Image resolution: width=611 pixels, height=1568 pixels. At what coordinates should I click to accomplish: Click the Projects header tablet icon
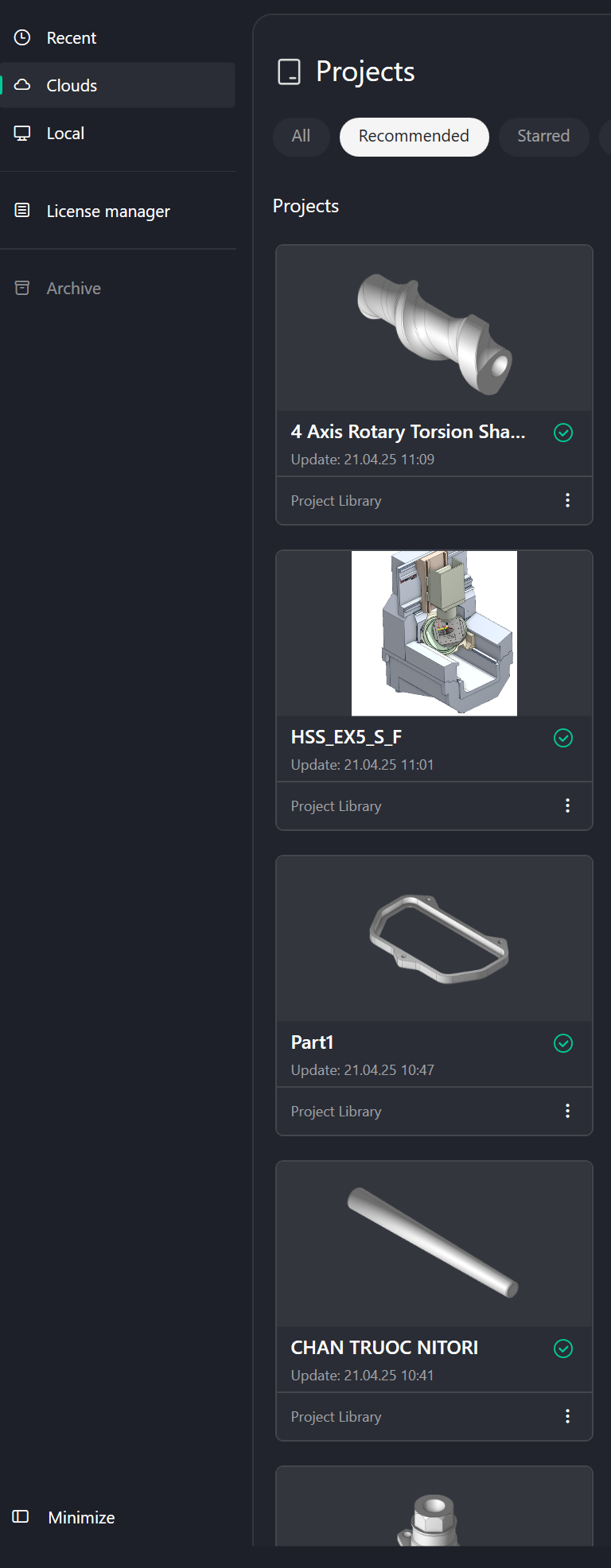pyautogui.click(x=289, y=72)
